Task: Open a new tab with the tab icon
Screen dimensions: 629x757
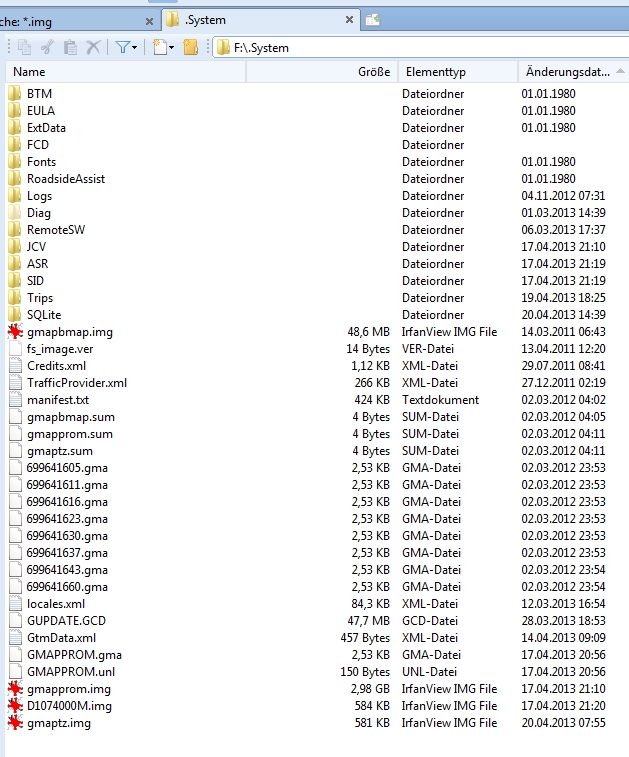Action: [372, 19]
